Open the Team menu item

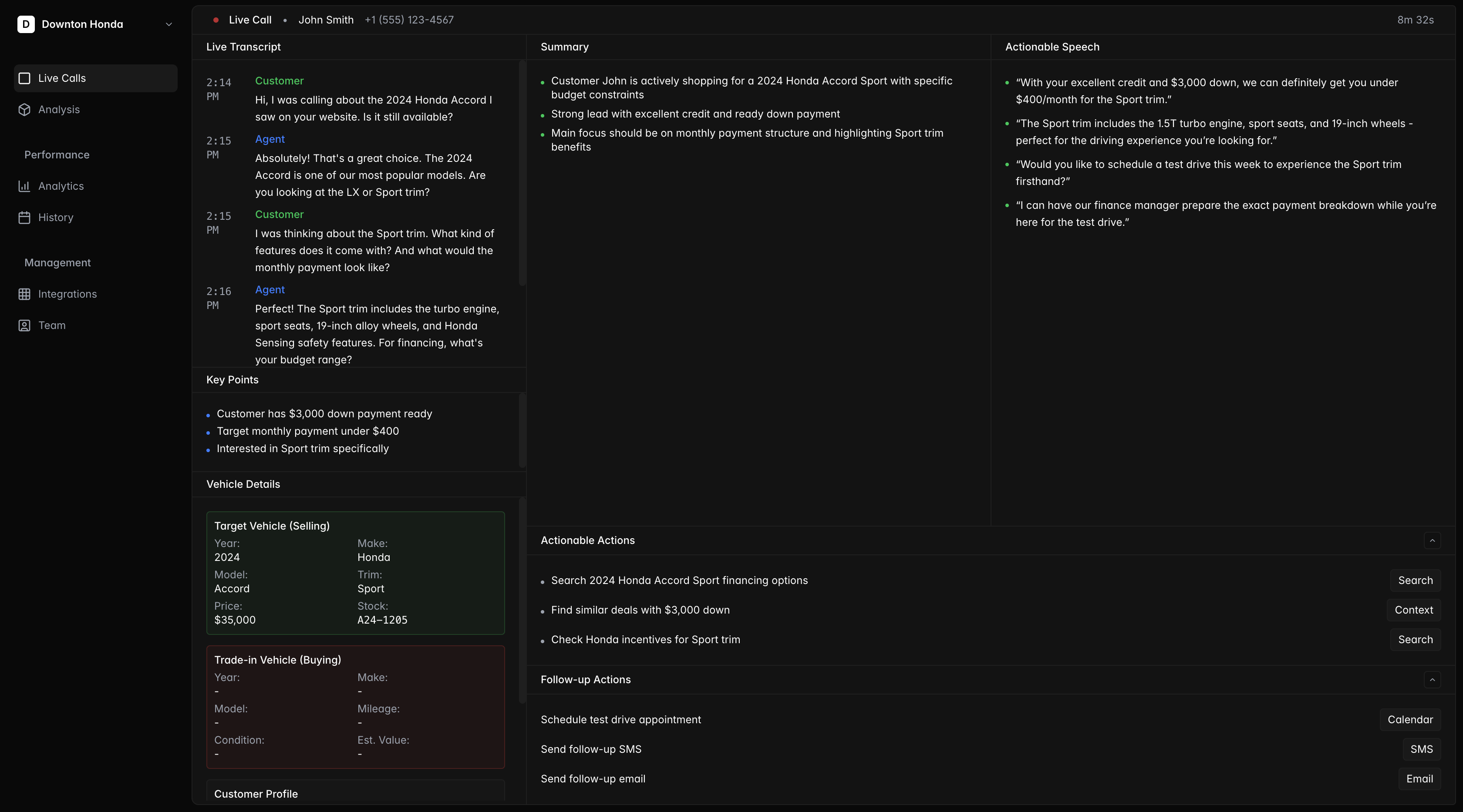tap(52, 325)
